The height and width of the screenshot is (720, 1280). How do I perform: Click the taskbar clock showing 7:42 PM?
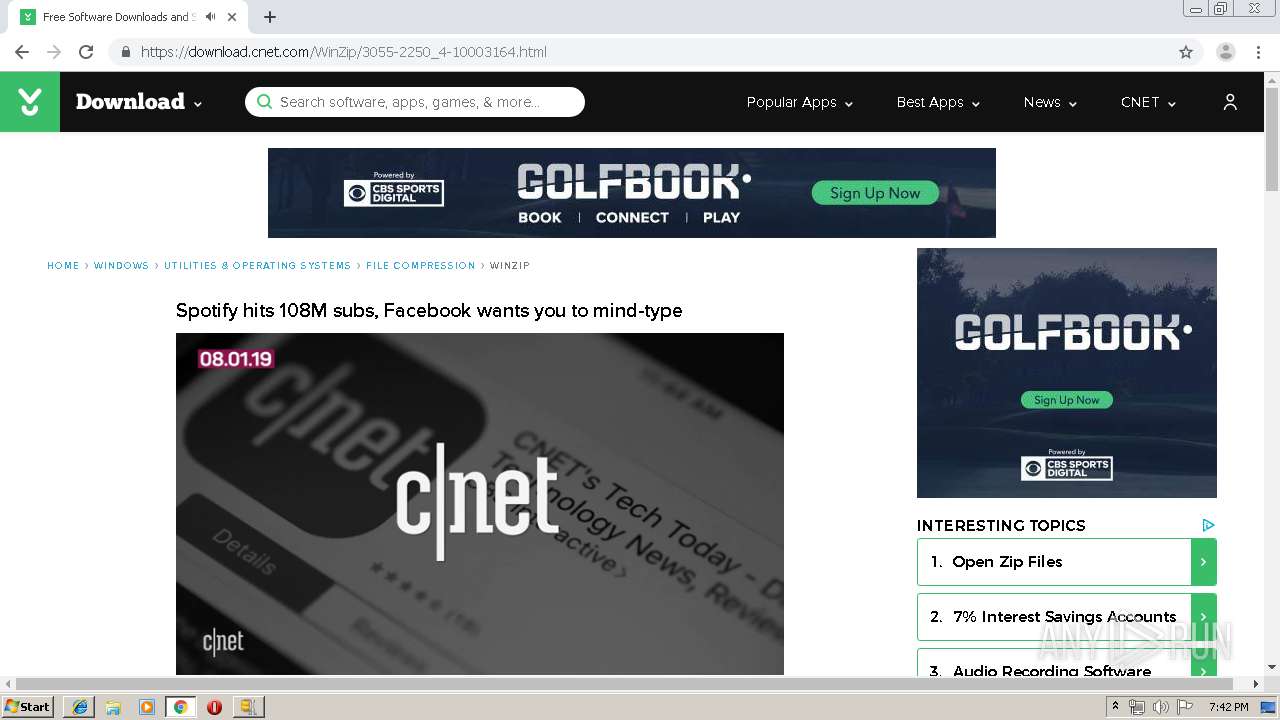click(x=1228, y=707)
